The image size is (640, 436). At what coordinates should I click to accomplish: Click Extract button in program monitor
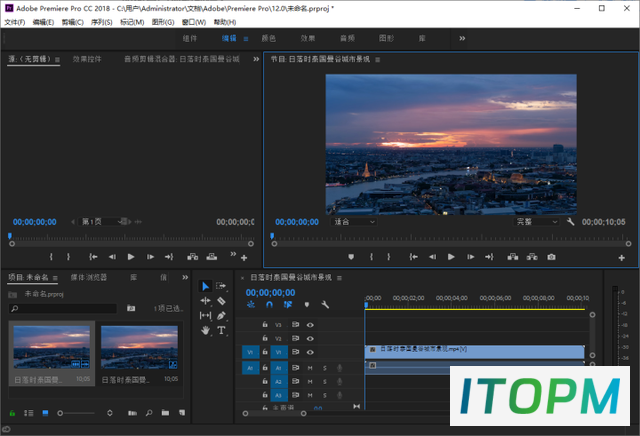(x=532, y=257)
